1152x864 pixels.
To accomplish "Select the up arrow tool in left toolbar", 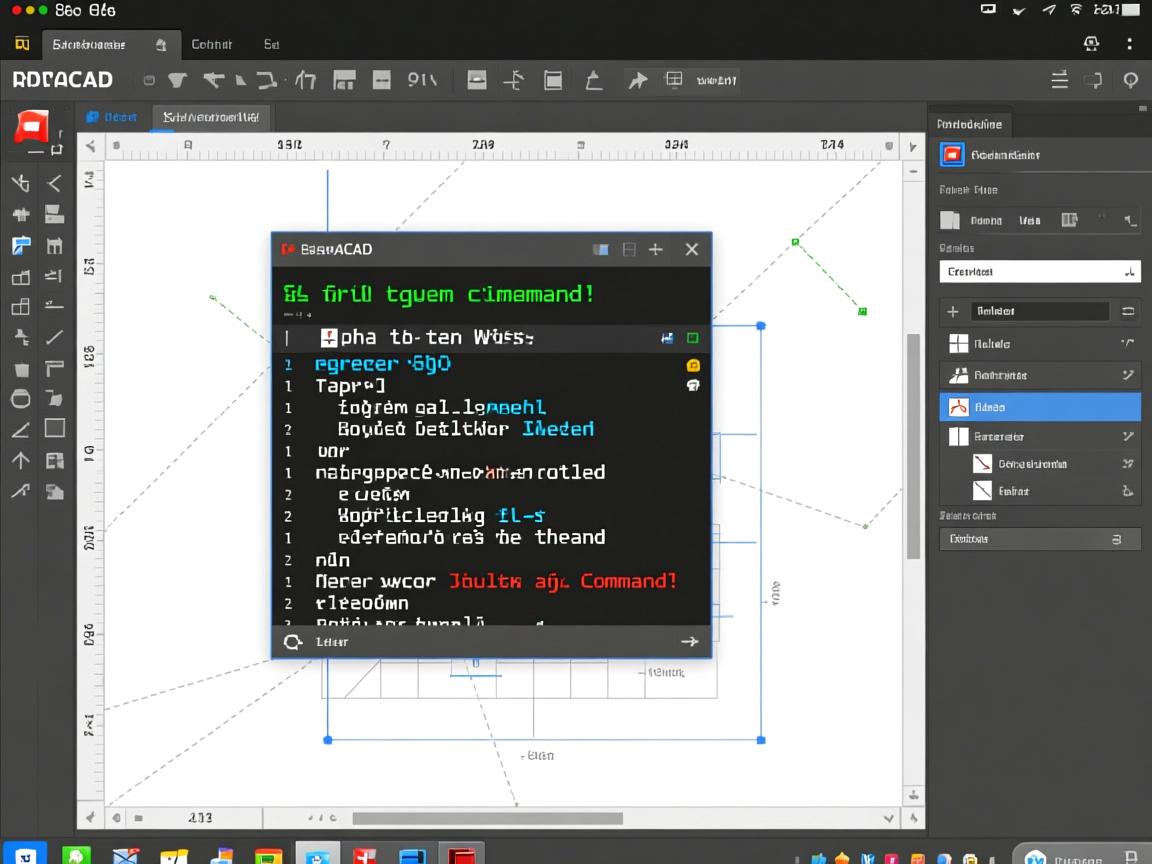I will click(21, 460).
